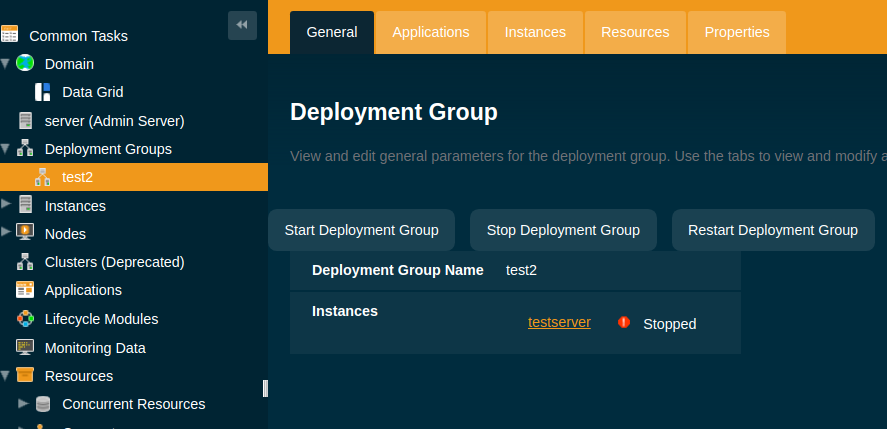Screen dimensions: 887x429
Task: Click the Lifecycle Modules icon
Action: tap(25, 319)
